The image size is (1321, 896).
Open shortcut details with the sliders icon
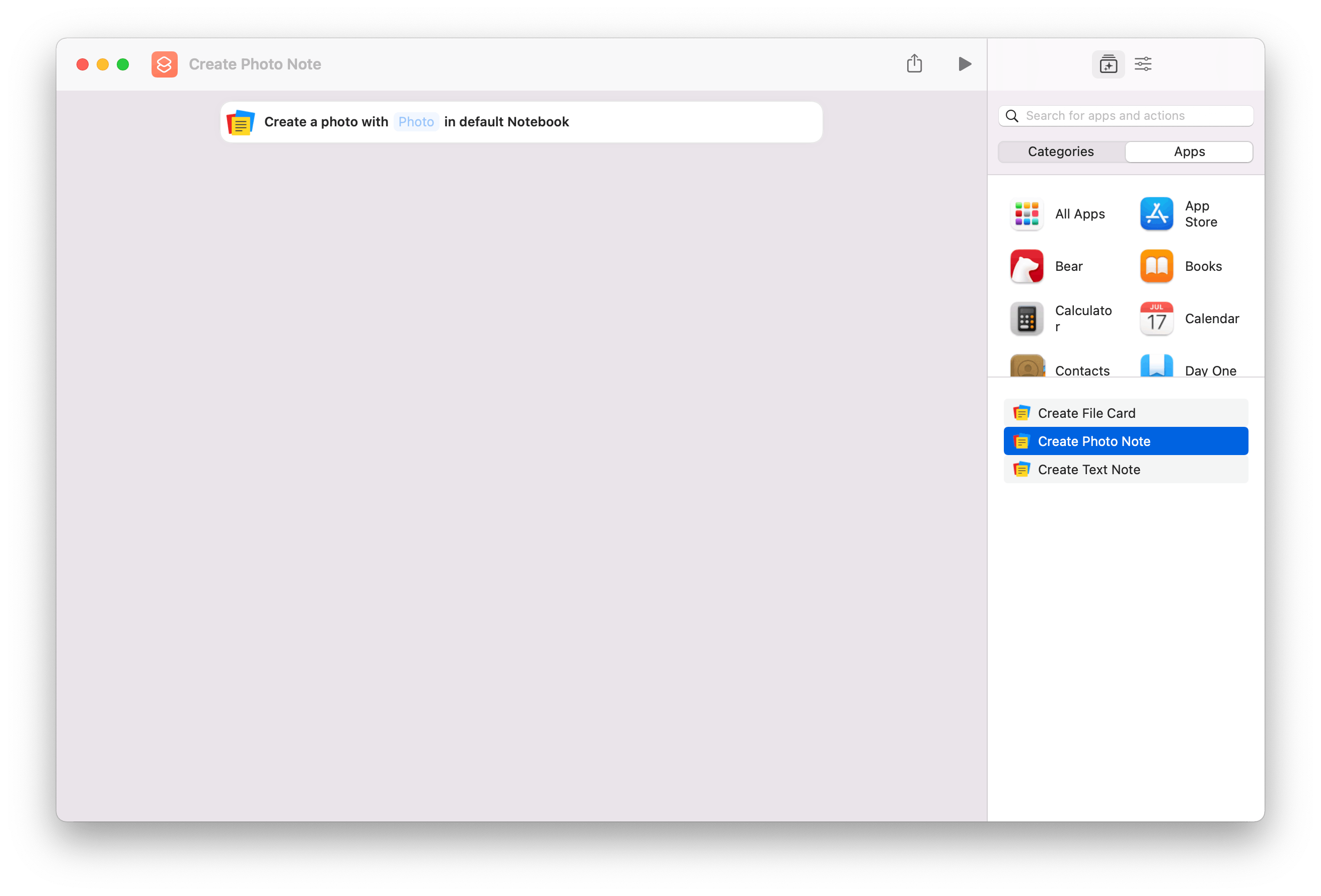(x=1143, y=63)
